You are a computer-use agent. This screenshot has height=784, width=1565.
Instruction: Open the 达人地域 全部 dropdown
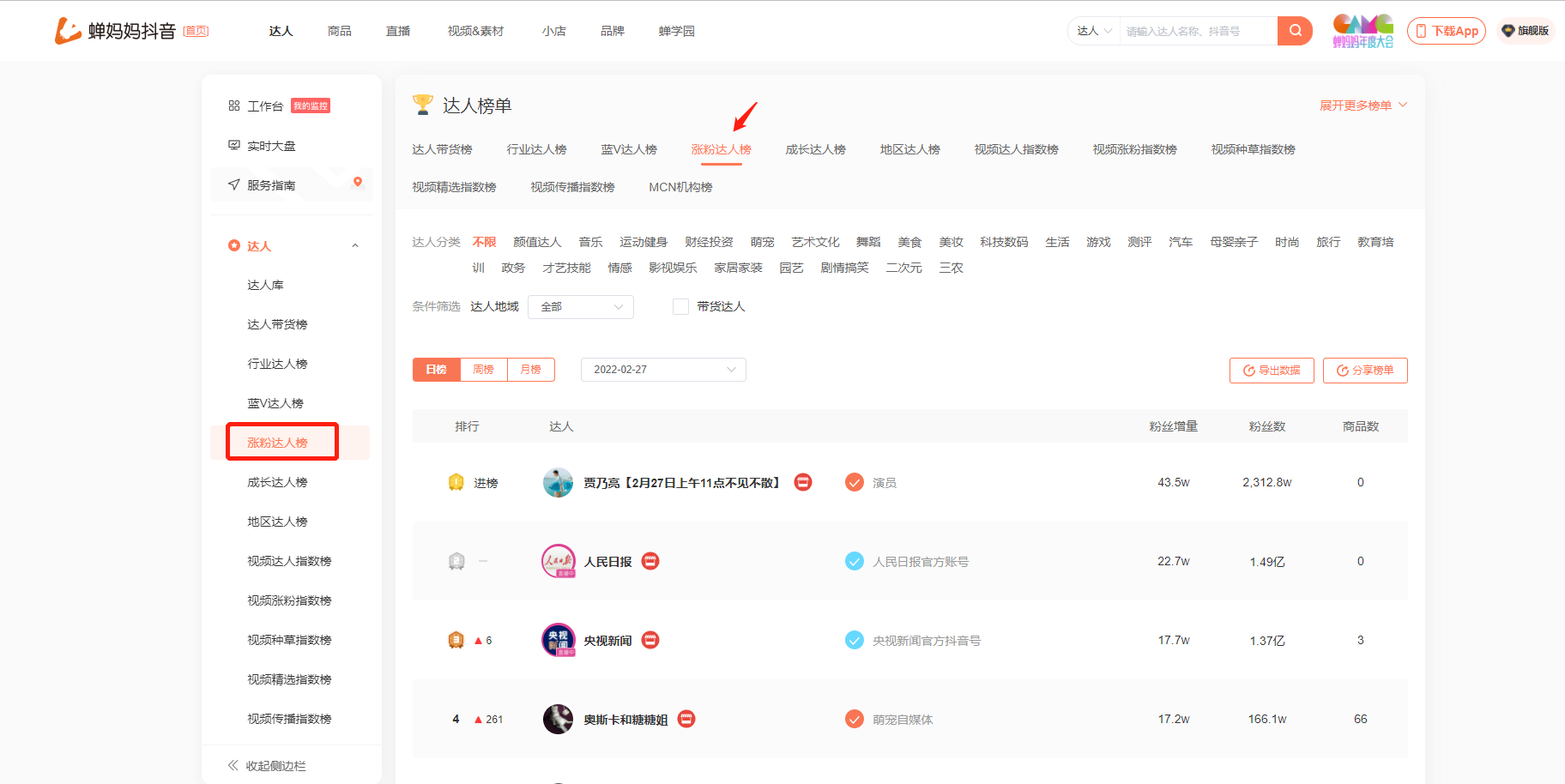pos(581,307)
